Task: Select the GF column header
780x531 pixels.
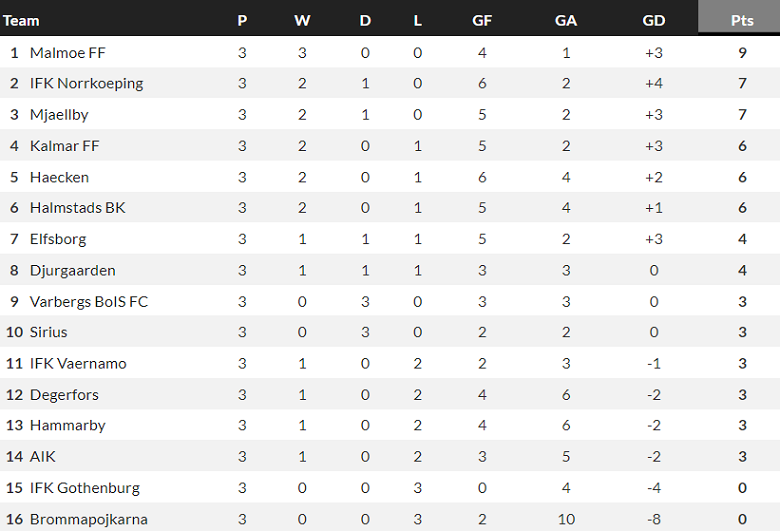Action: point(482,20)
